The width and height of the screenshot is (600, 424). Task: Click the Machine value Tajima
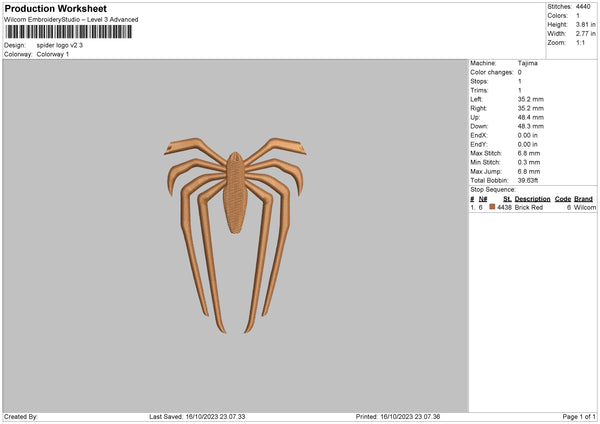click(528, 63)
